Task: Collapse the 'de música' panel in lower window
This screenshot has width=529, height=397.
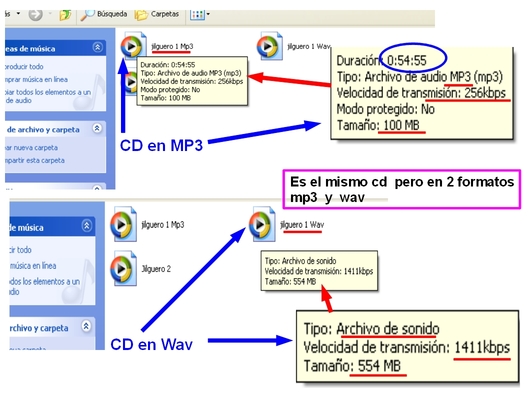Action: [x=87, y=225]
